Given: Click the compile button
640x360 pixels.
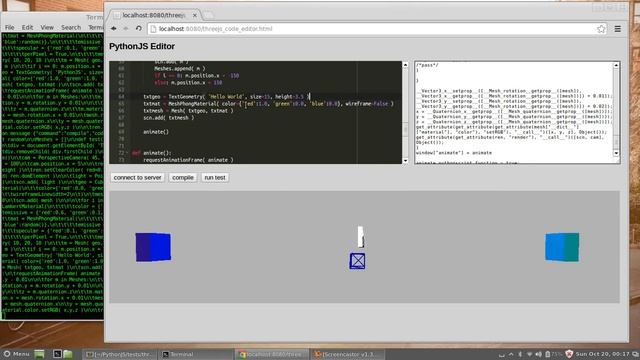Looking at the screenshot, I should (183, 178).
